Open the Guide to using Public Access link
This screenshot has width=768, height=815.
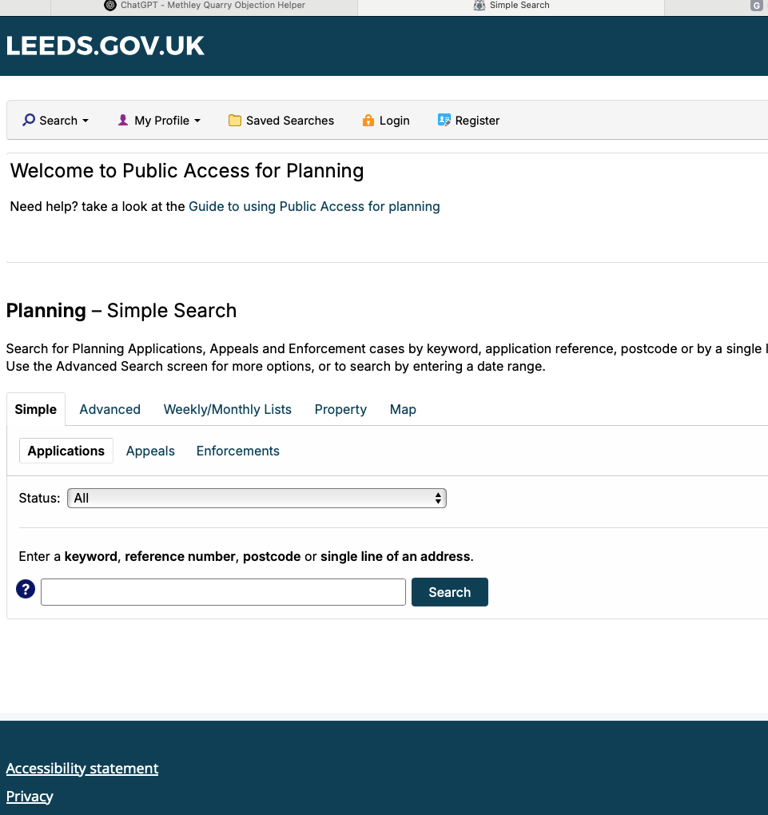tap(314, 206)
